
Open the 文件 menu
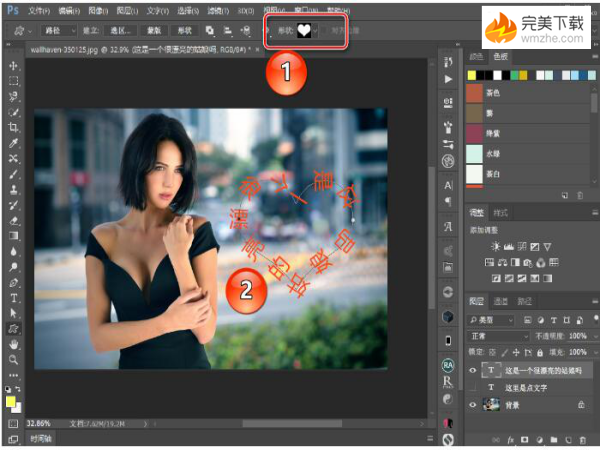(39, 11)
